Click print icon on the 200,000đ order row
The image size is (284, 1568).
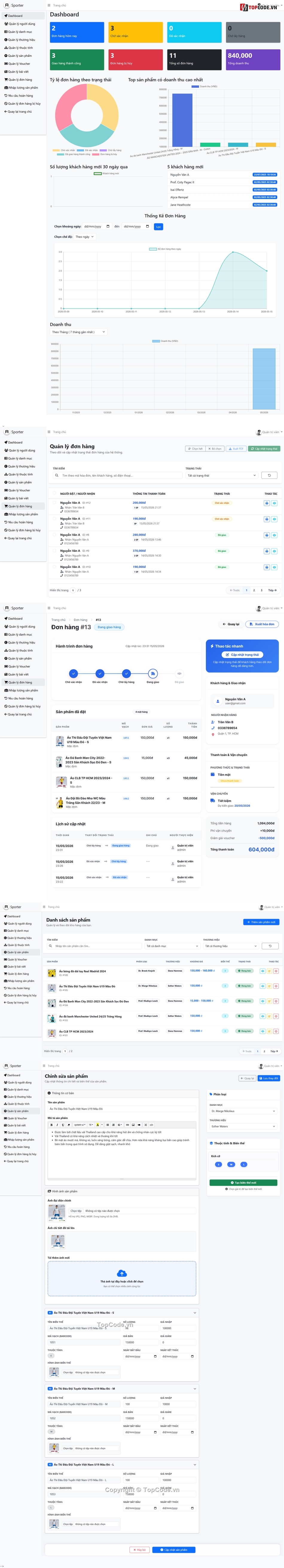click(266, 503)
